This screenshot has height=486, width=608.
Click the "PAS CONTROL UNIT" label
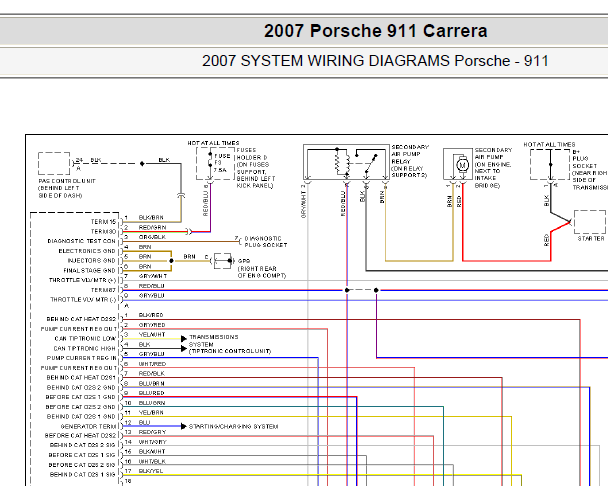click(67, 181)
